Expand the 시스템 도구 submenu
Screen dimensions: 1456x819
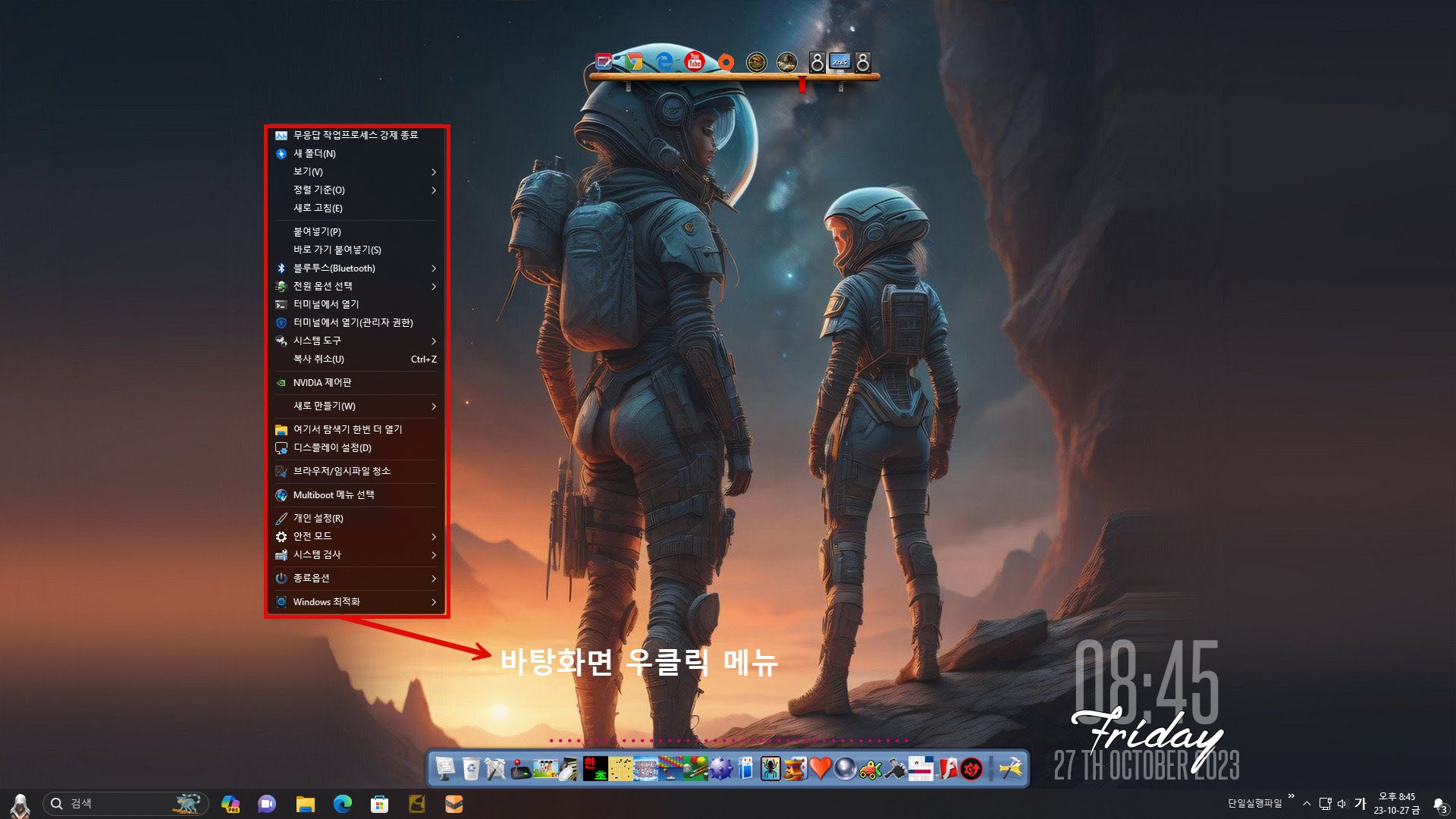(x=356, y=340)
